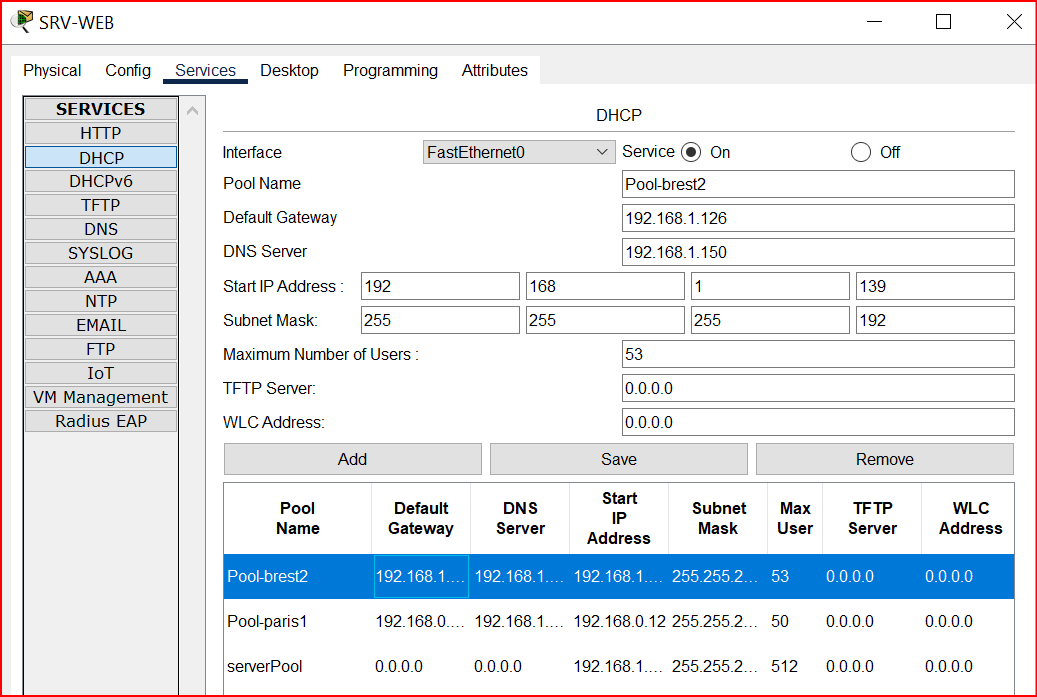
Task: Click Max User value 512 in serverPool
Action: click(x=784, y=666)
